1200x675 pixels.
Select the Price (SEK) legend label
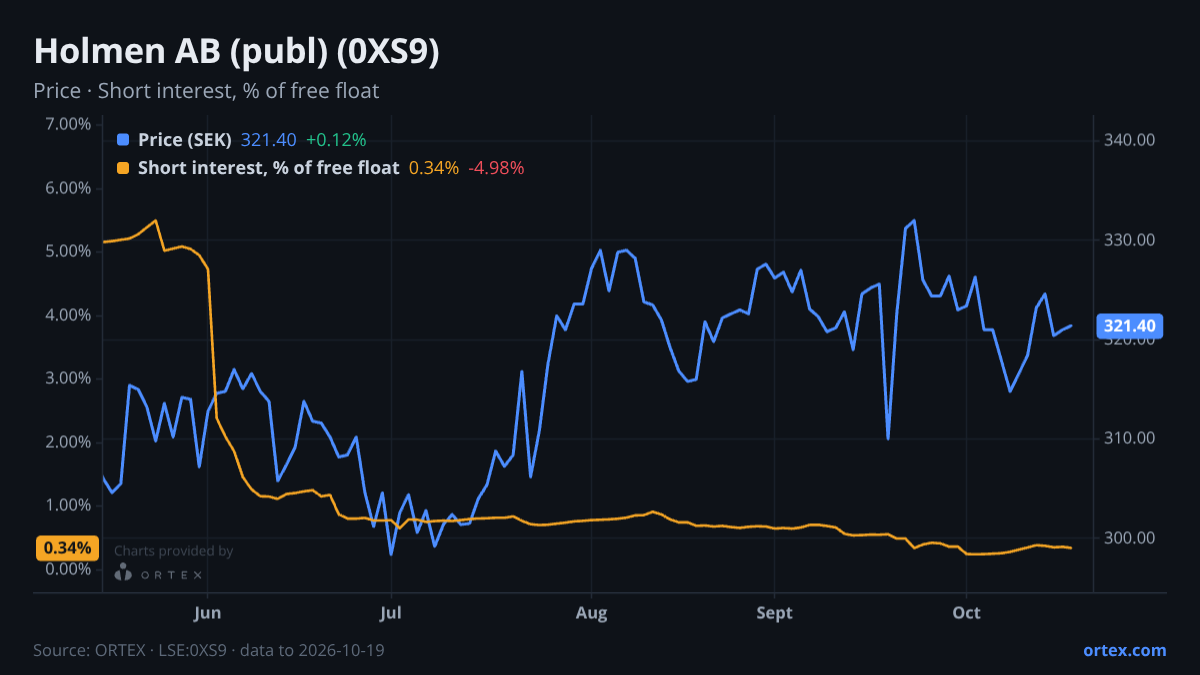pyautogui.click(x=185, y=140)
